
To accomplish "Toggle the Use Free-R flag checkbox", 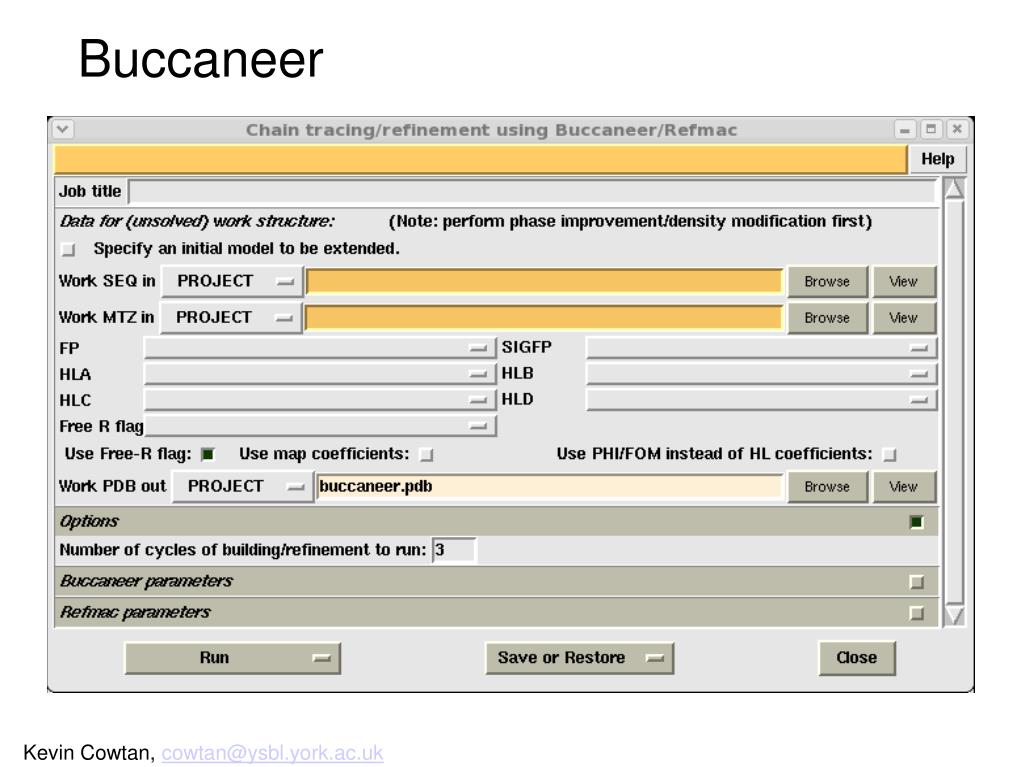I will [207, 455].
